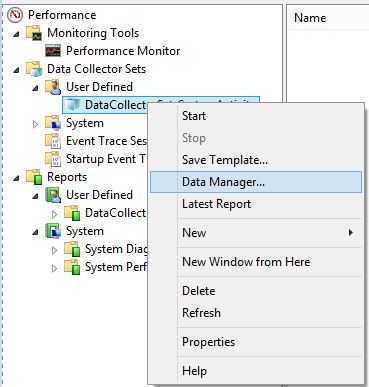
Task: Collapse the Reports tree node
Action: click(x=16, y=178)
